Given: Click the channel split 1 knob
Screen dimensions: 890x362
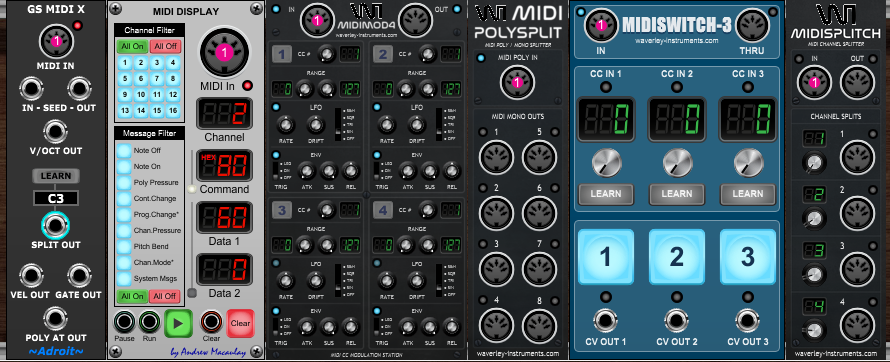Looking at the screenshot, I should tap(815, 163).
